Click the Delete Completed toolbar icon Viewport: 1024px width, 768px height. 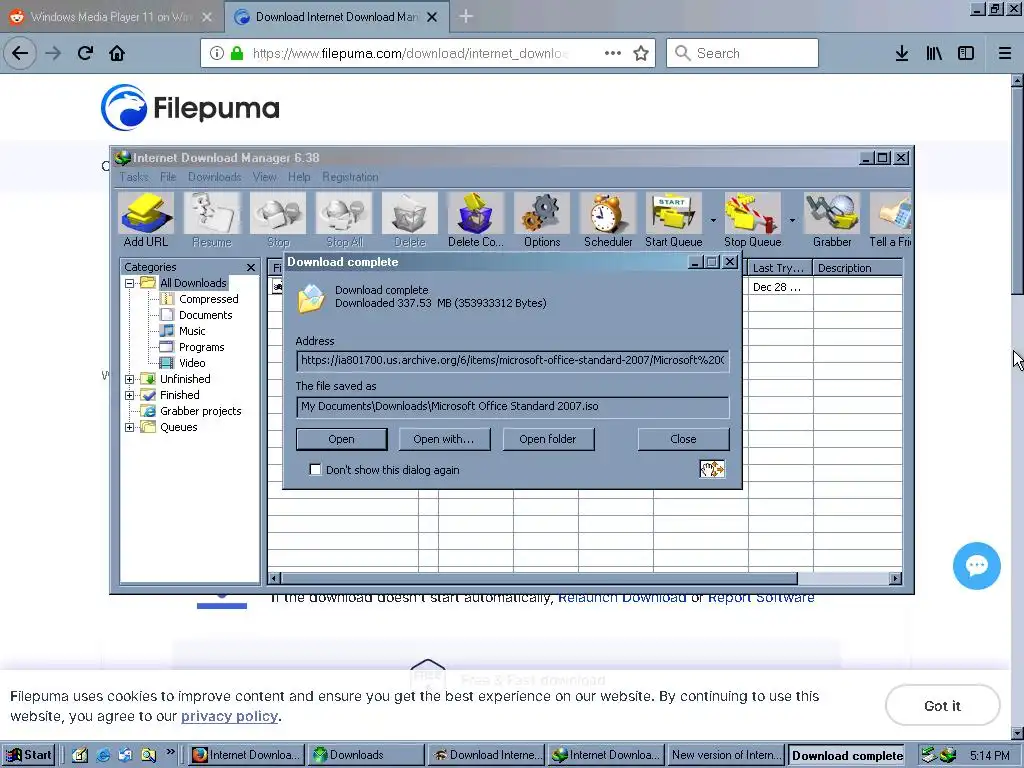pos(476,220)
